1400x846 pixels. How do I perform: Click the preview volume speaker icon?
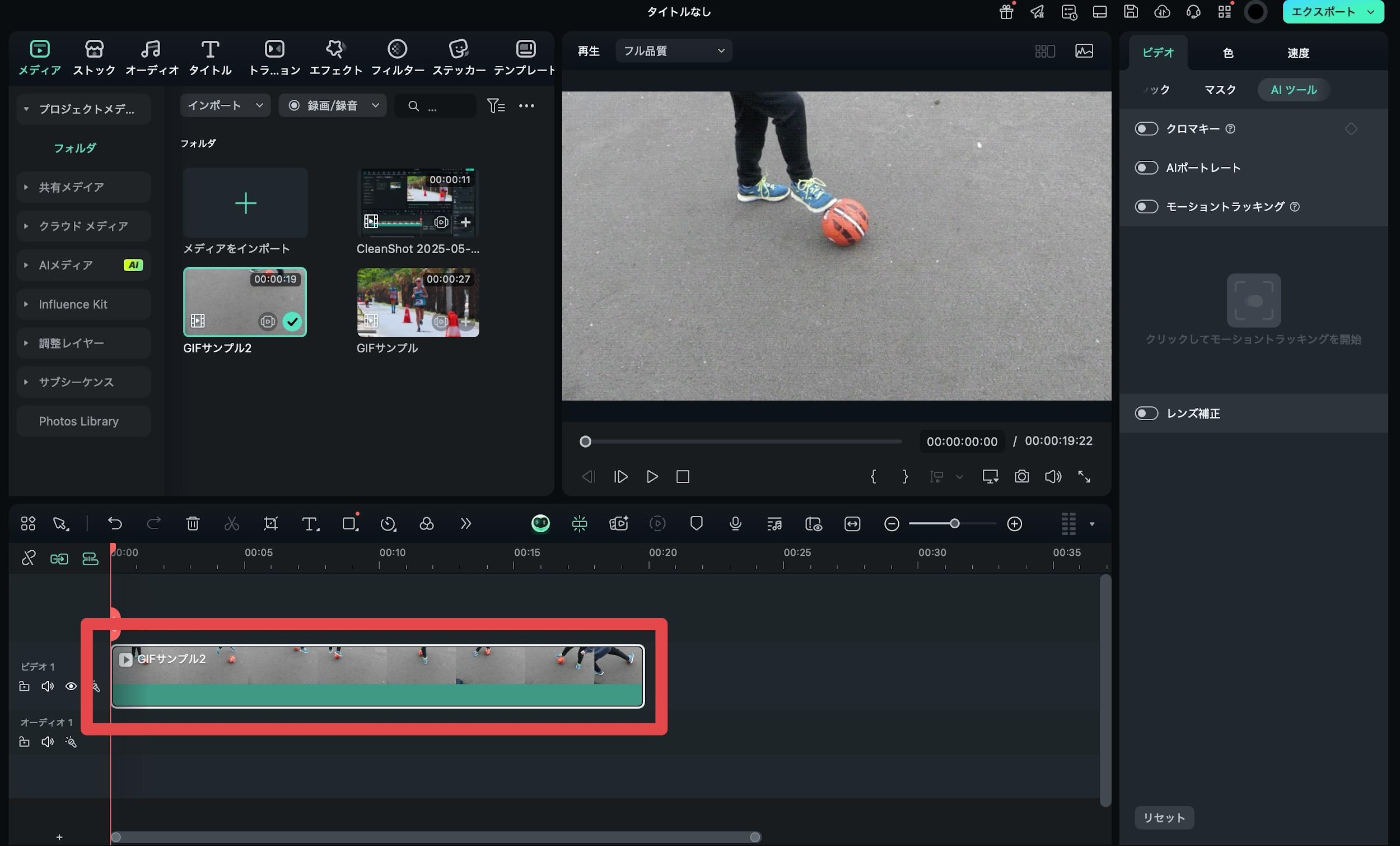tap(1053, 476)
